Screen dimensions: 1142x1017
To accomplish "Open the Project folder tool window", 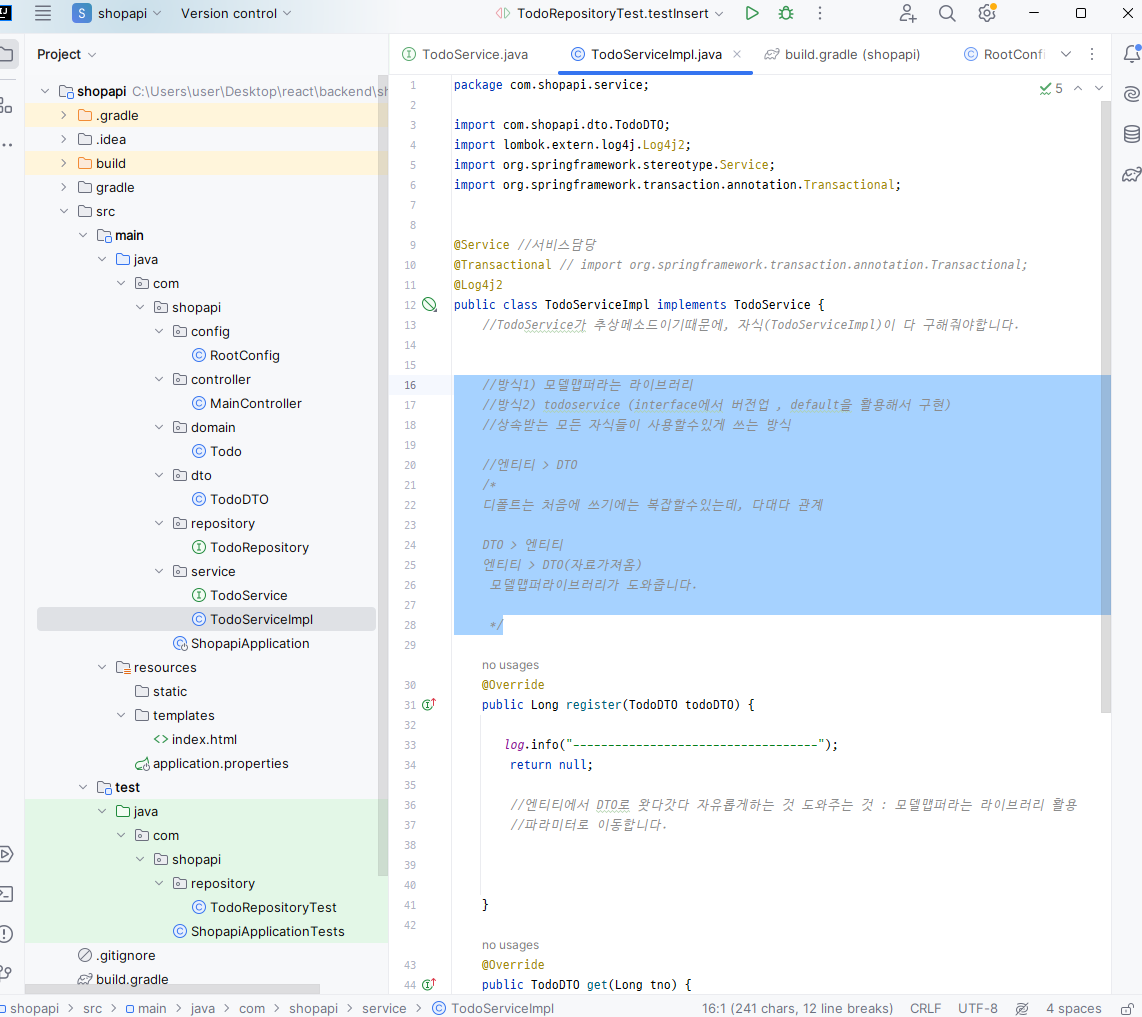I will [x=7, y=54].
